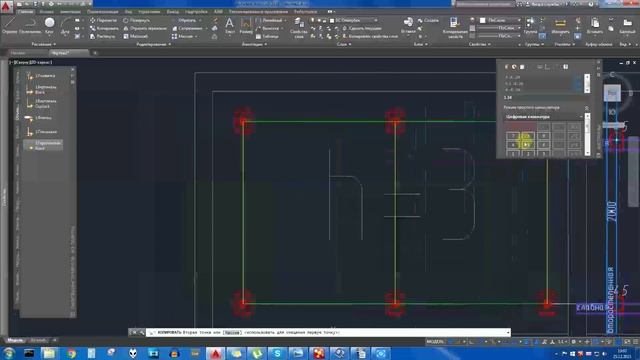Click Make Current layer (Сделать текущим)

pos(362,28)
